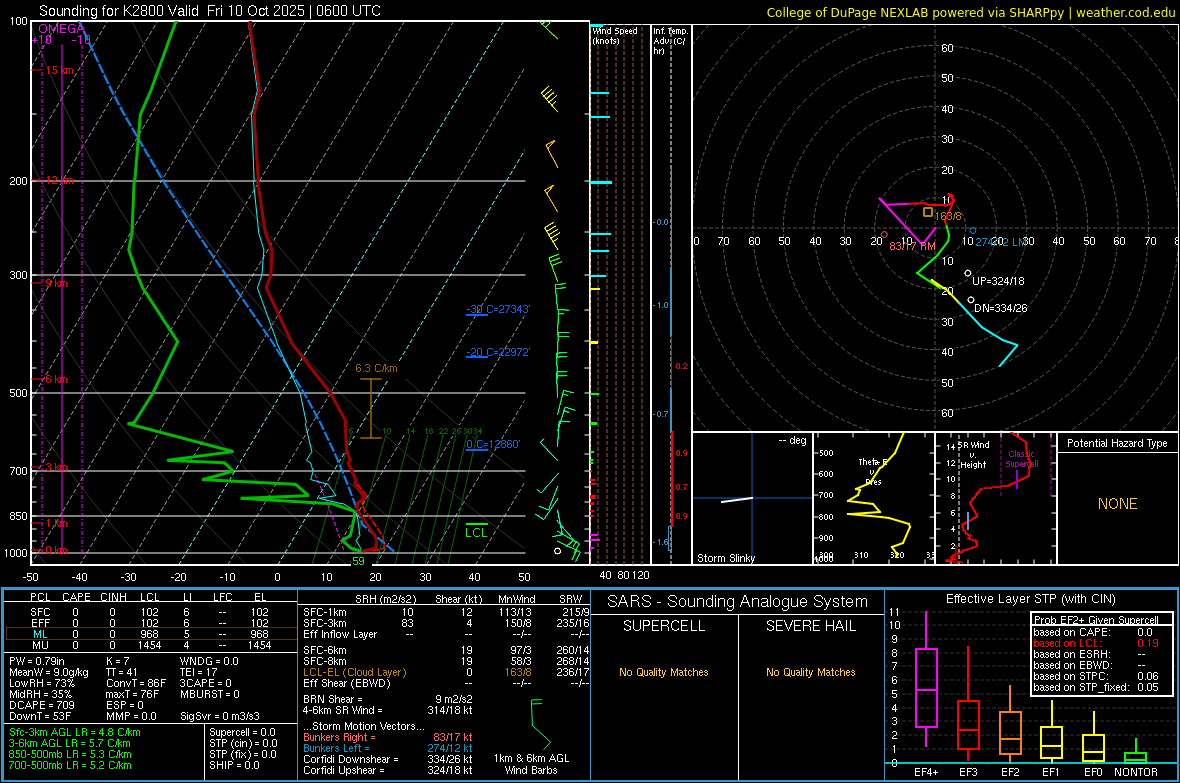Screen dimensions: 1180x783
Task: Click the 850-500mb LR = 5.3 C/km line
Action: (70, 754)
